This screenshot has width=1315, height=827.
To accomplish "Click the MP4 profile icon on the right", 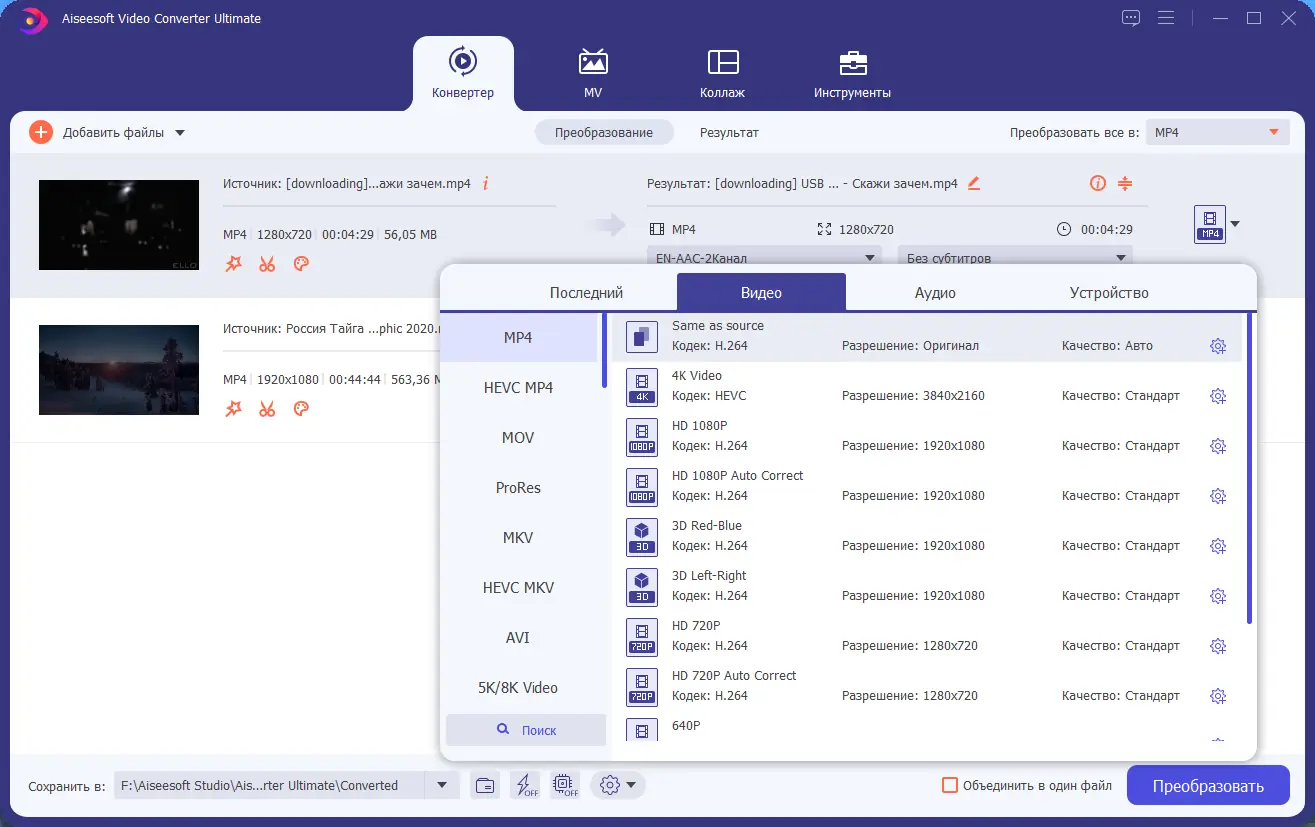I will point(1209,225).
